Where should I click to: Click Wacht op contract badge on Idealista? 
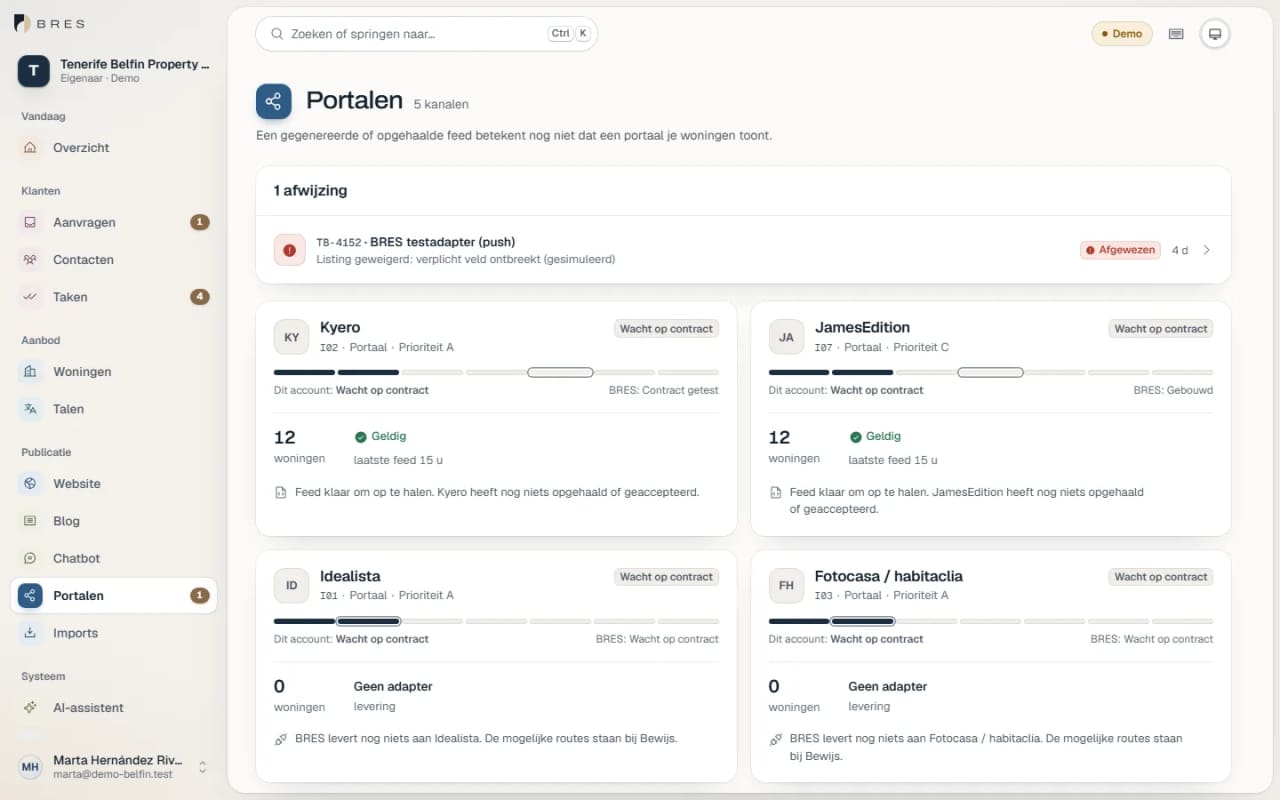[x=666, y=577]
